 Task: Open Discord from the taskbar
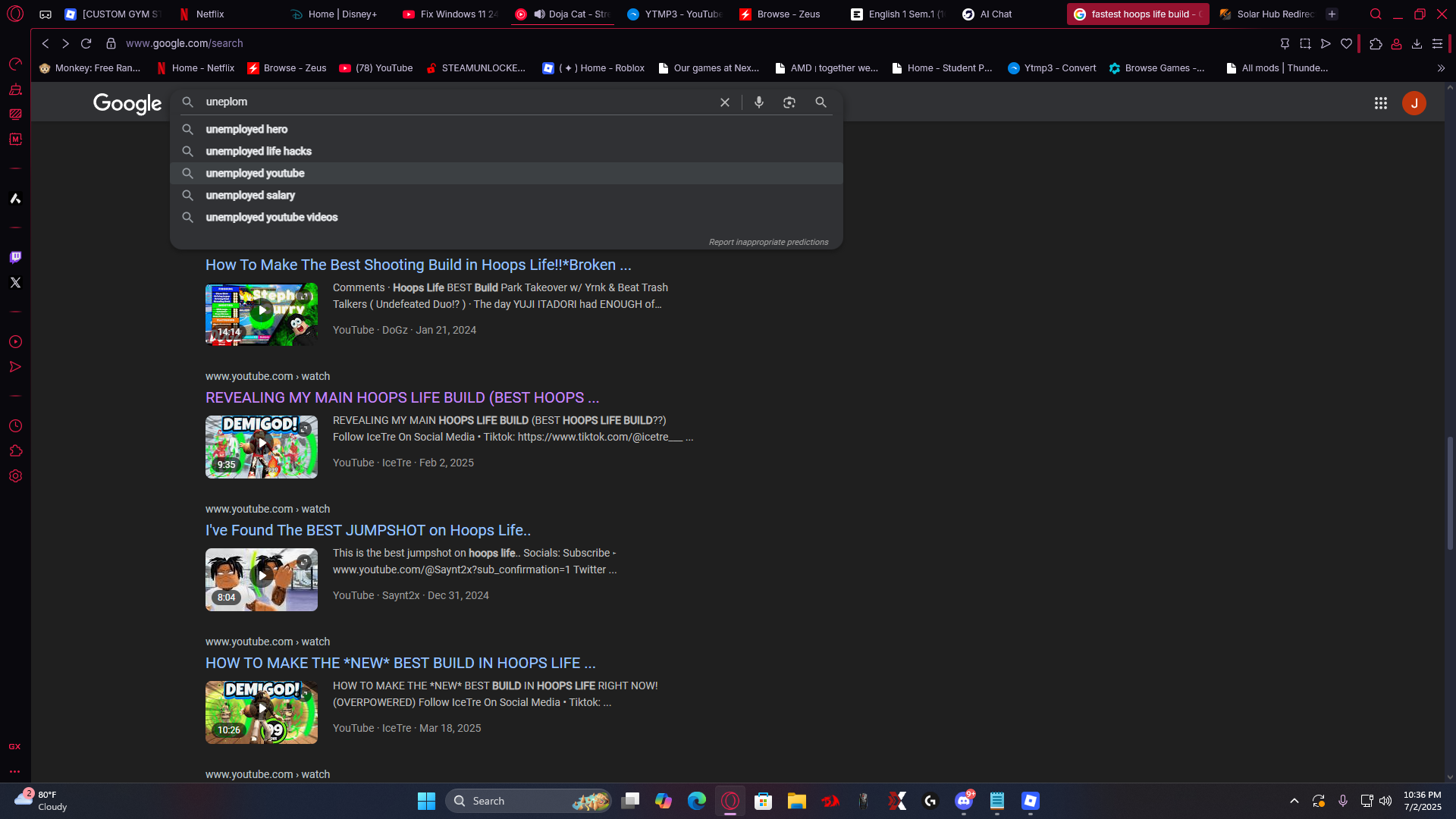tap(964, 801)
